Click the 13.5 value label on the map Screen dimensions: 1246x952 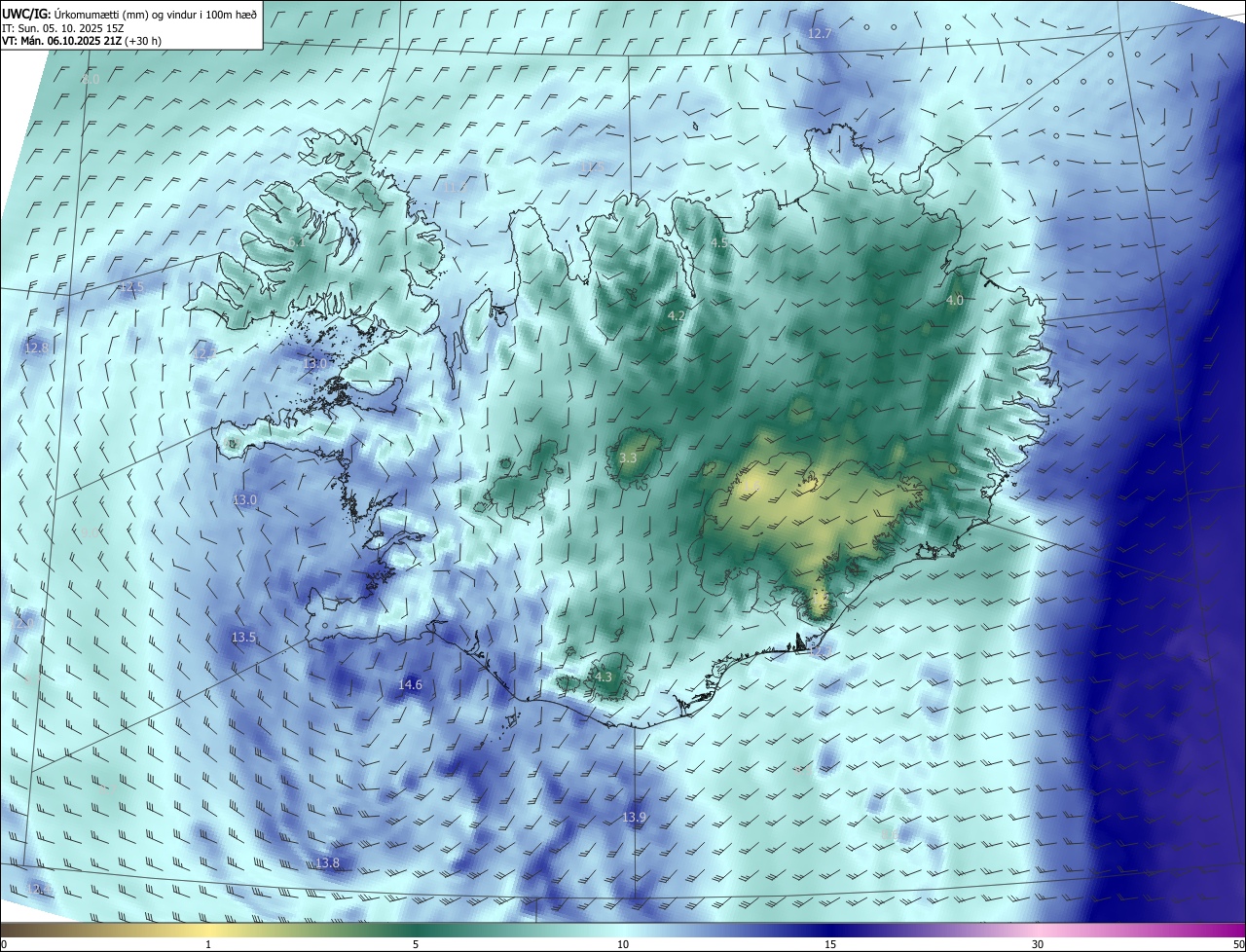tap(243, 638)
